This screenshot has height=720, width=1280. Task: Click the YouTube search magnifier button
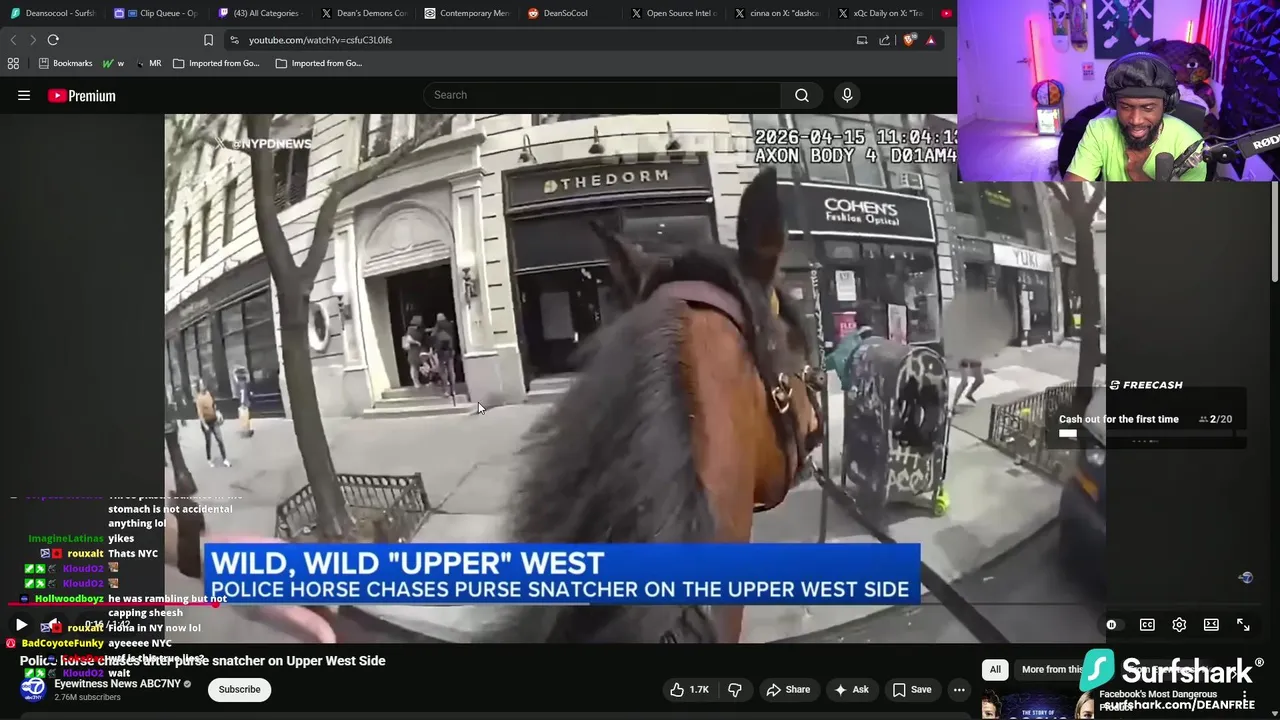(x=802, y=95)
